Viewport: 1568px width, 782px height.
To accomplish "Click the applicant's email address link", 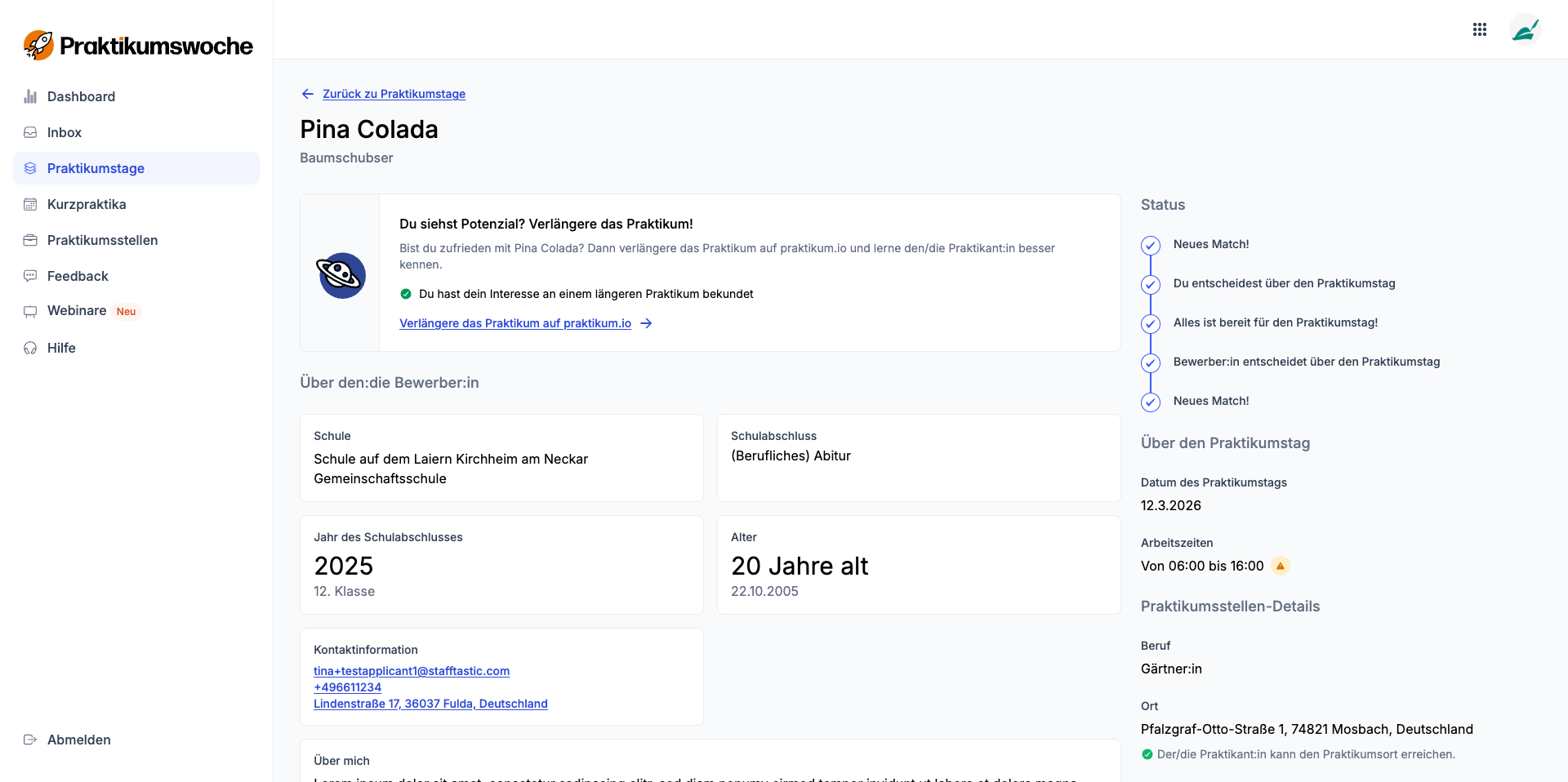I will pos(412,671).
